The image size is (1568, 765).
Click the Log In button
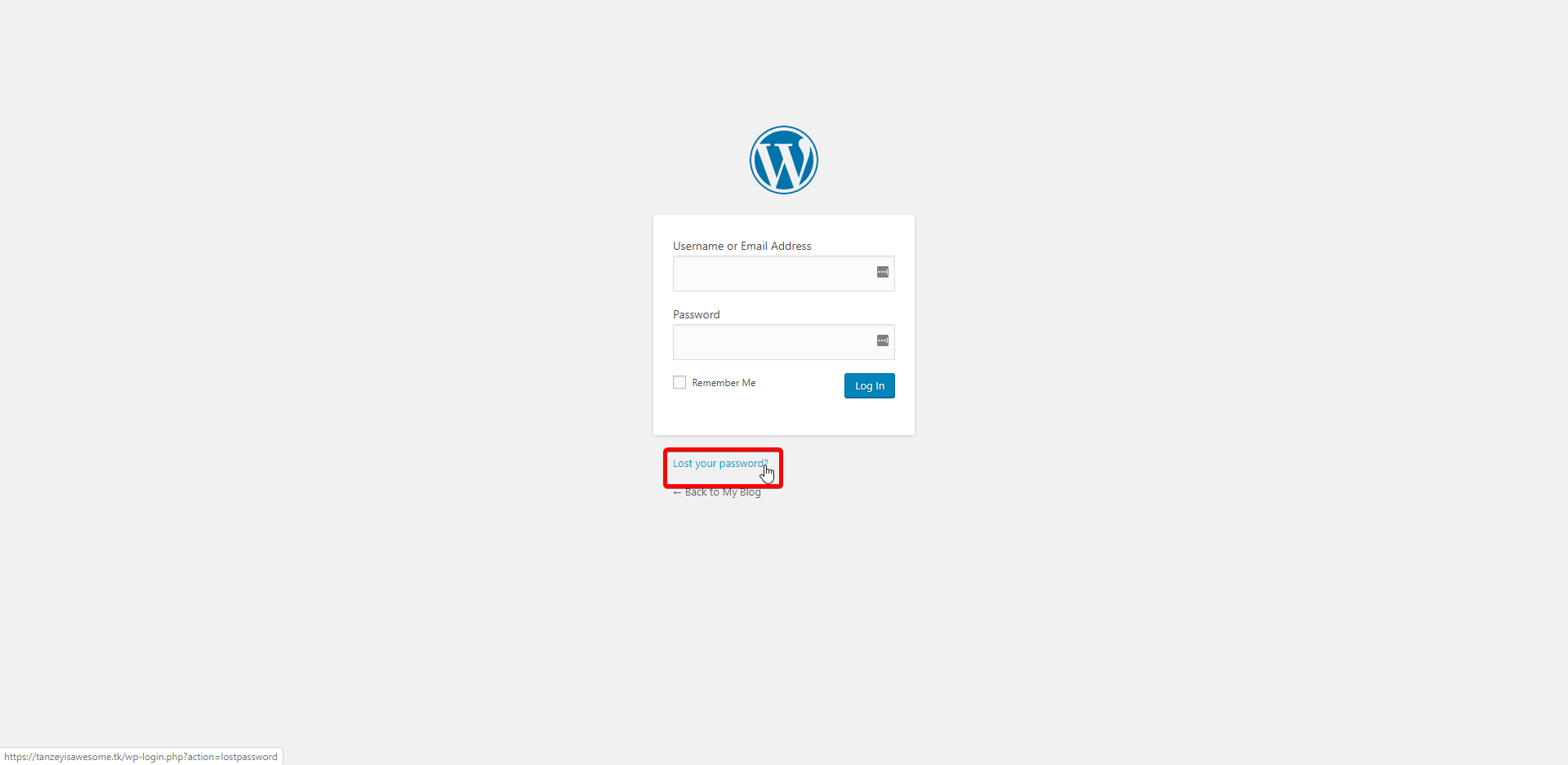(870, 386)
